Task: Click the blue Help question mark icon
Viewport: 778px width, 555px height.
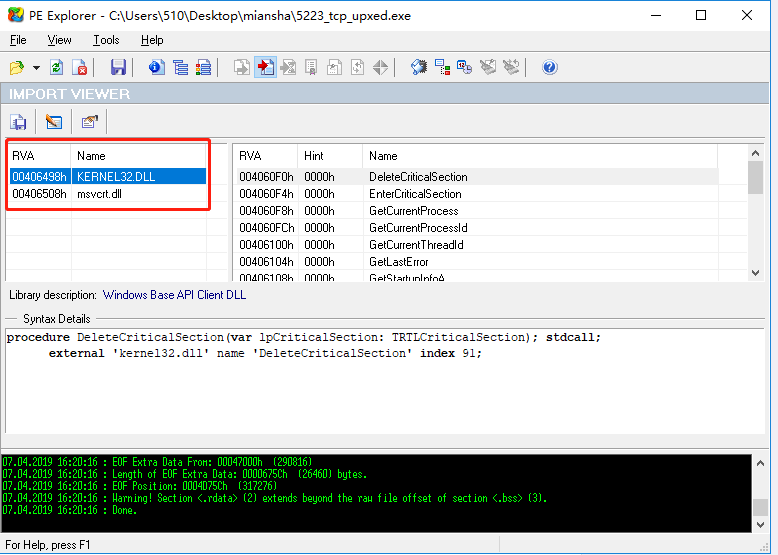Action: click(x=550, y=67)
